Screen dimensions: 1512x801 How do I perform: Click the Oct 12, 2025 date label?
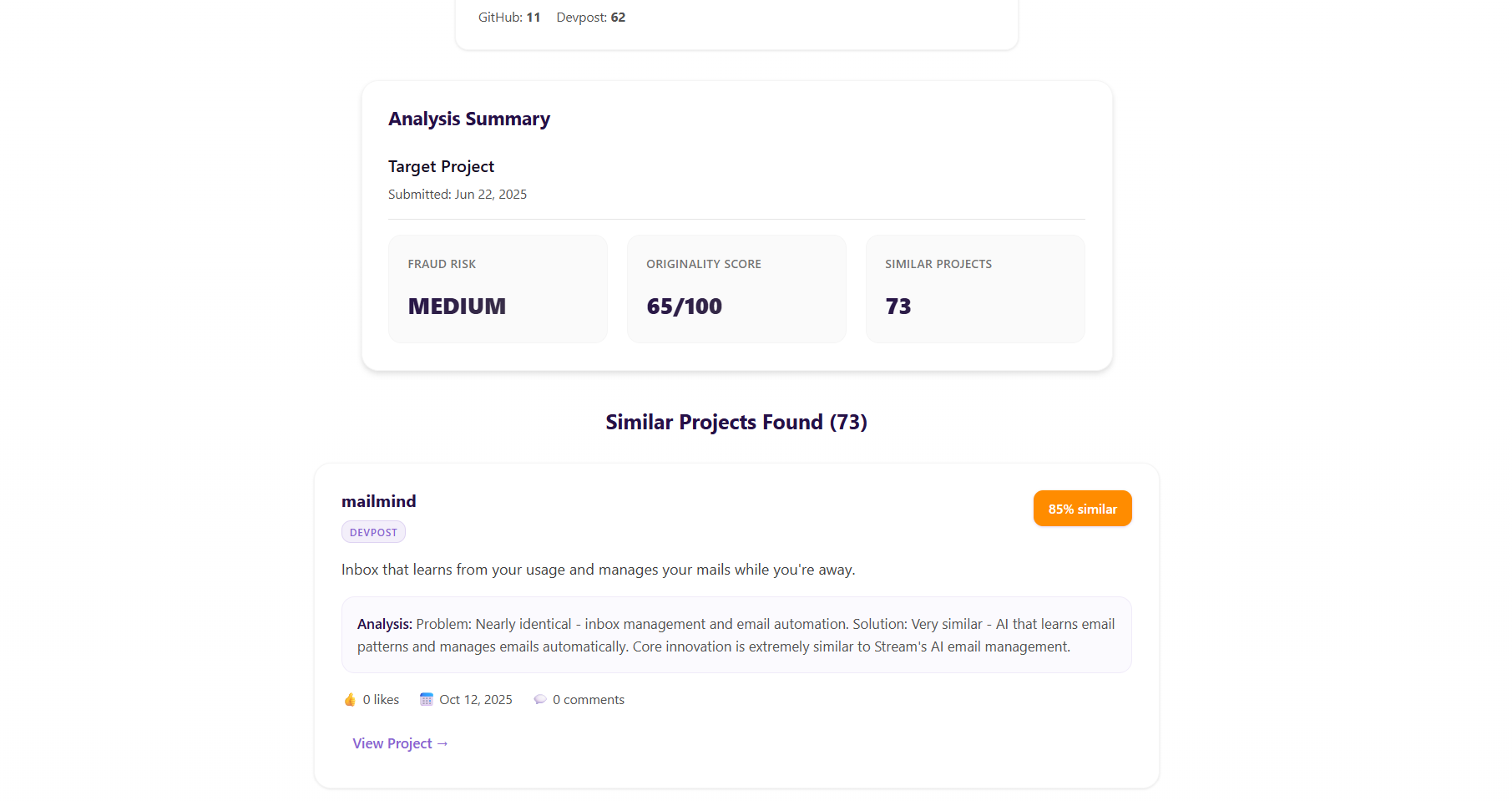(476, 700)
